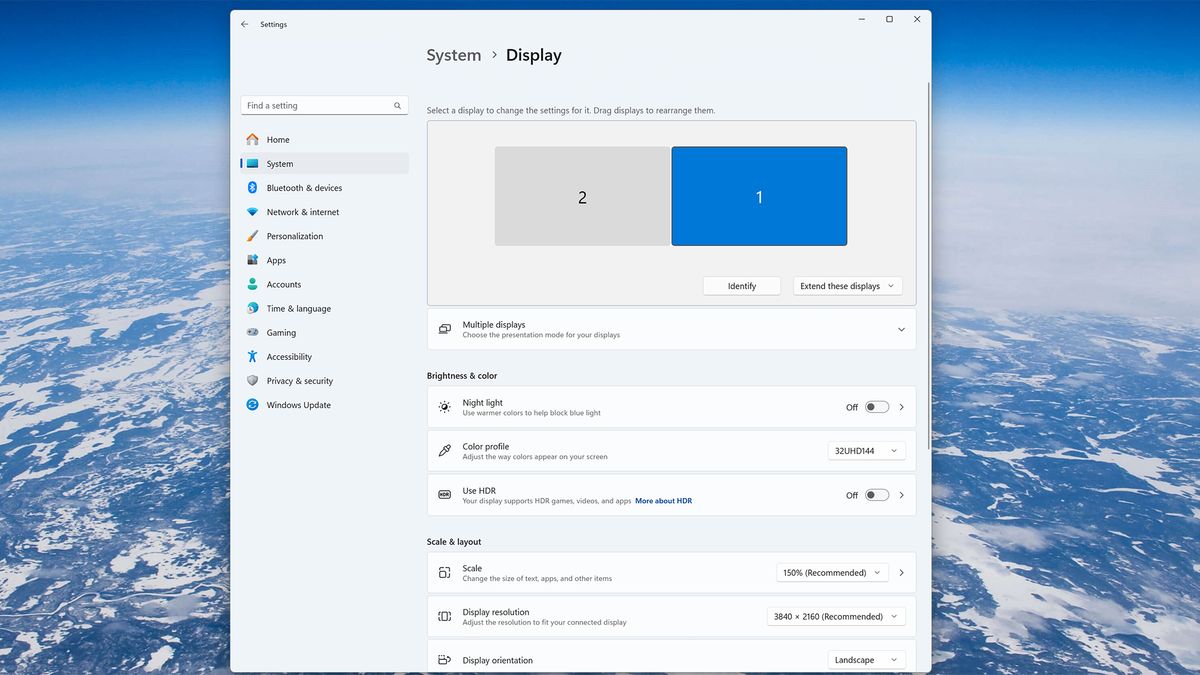Click the Display resolution monitor icon
Image resolution: width=1200 pixels, height=675 pixels.
click(444, 616)
